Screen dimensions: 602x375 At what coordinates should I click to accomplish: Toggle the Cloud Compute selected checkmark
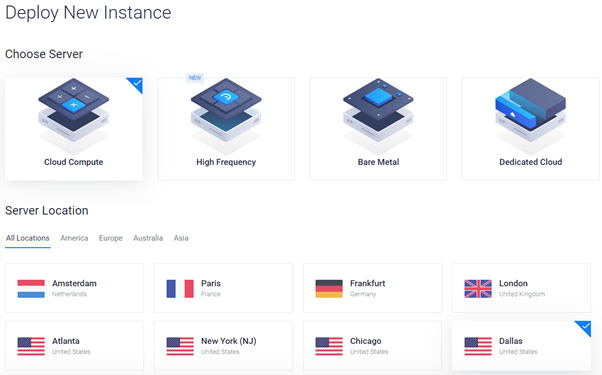point(136,84)
